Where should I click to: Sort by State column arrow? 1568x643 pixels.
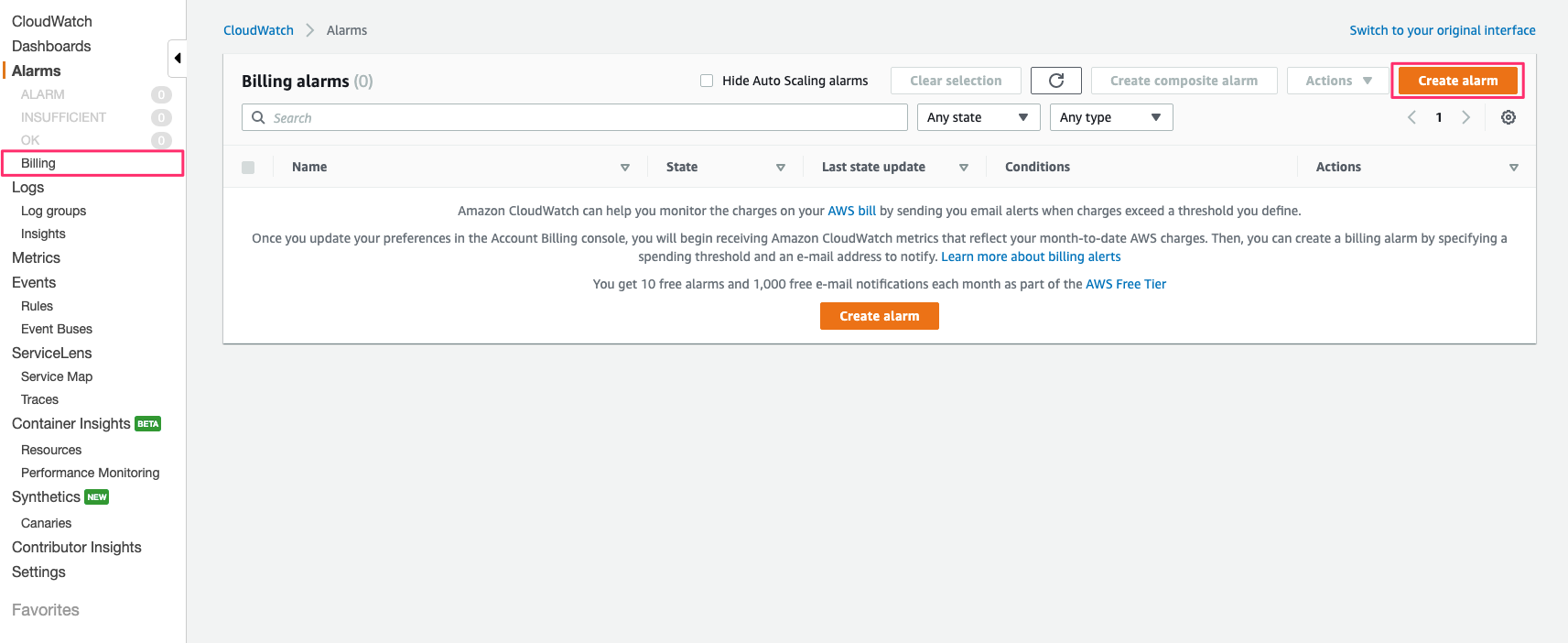click(x=781, y=168)
